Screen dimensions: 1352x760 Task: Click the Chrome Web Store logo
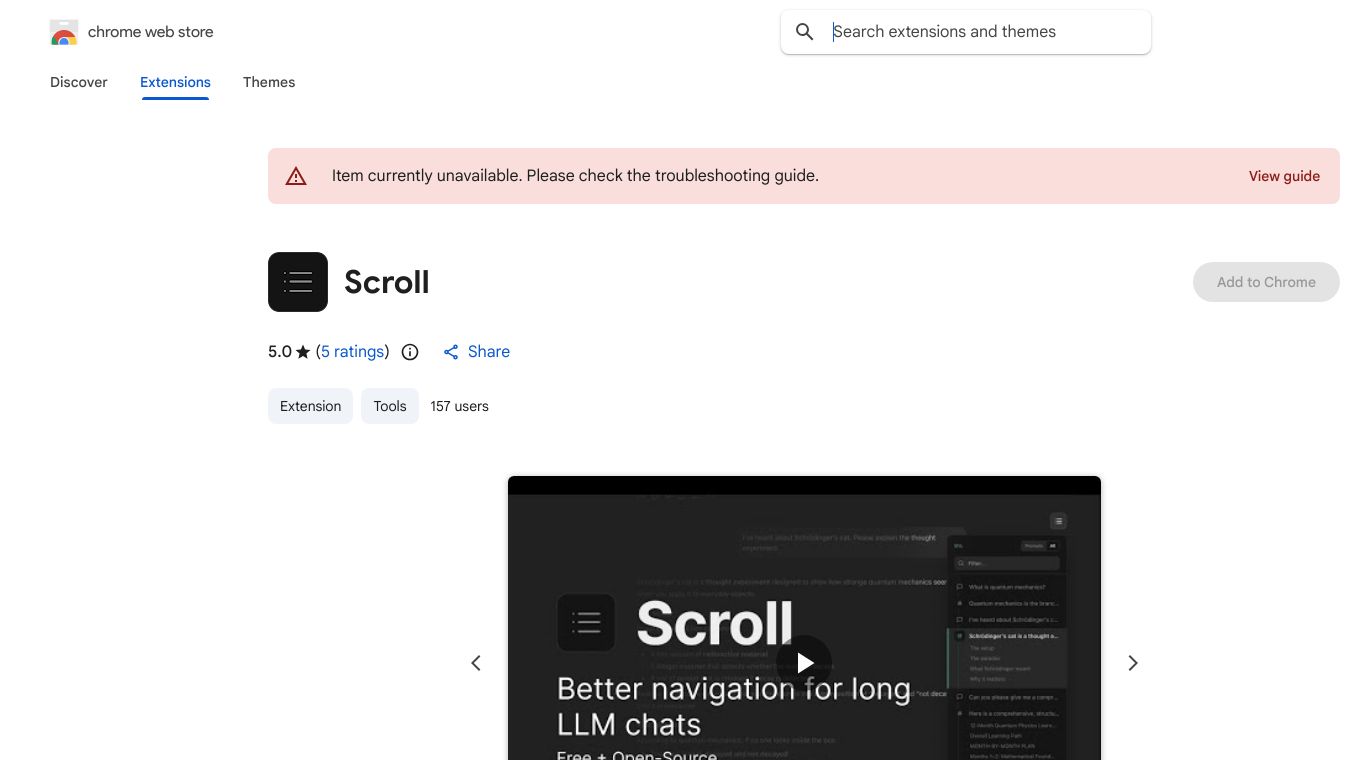point(64,32)
